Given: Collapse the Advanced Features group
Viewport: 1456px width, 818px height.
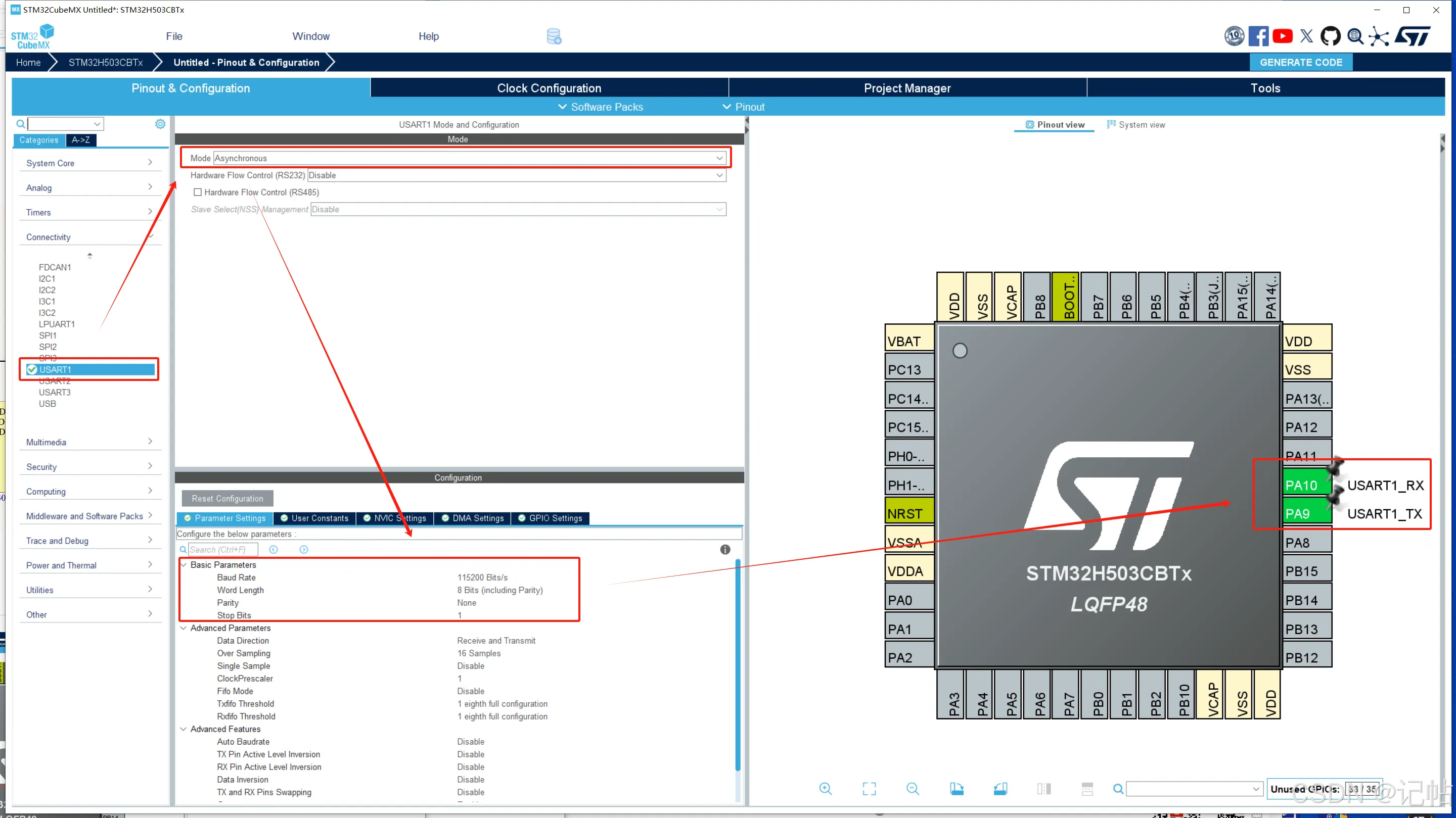Looking at the screenshot, I should pyautogui.click(x=183, y=729).
